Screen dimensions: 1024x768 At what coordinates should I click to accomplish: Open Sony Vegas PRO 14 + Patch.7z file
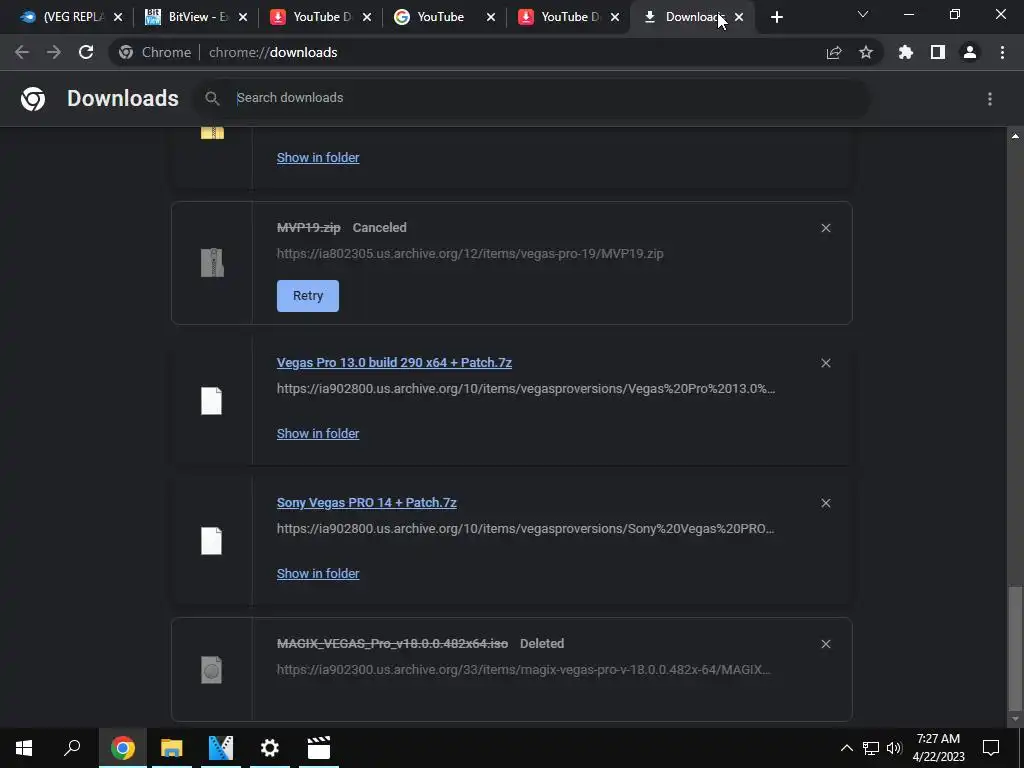[366, 502]
